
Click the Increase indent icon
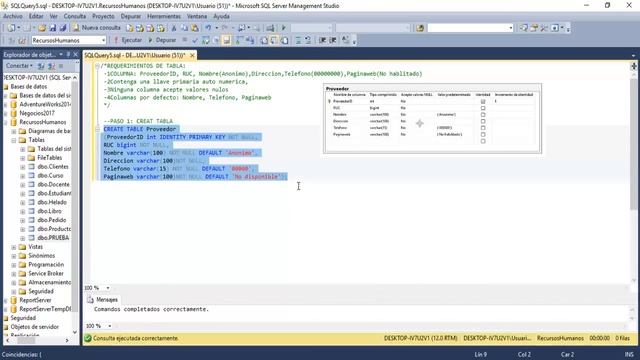click(333, 40)
